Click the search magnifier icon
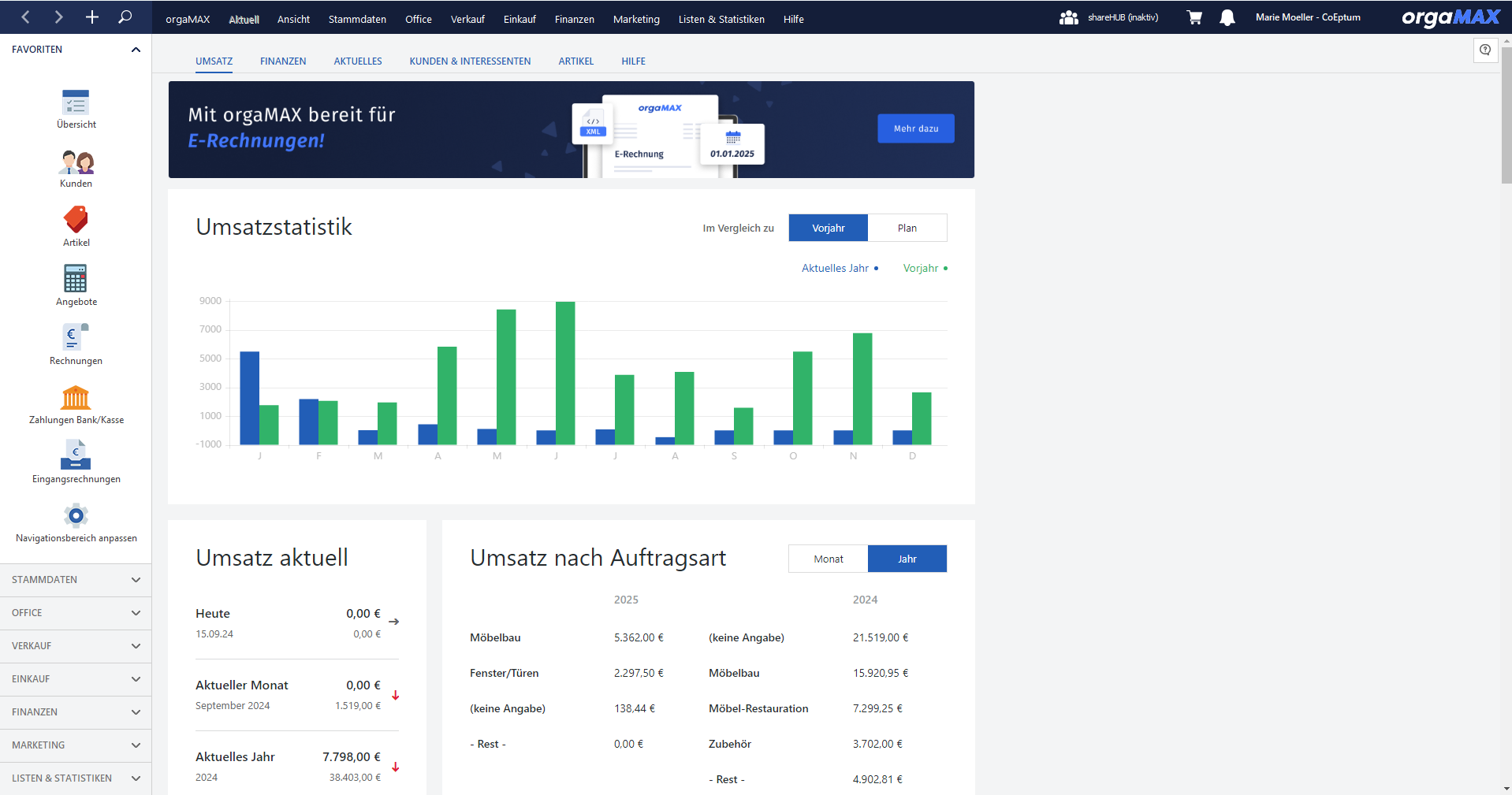Screen dimensions: 1512x795 125,17
